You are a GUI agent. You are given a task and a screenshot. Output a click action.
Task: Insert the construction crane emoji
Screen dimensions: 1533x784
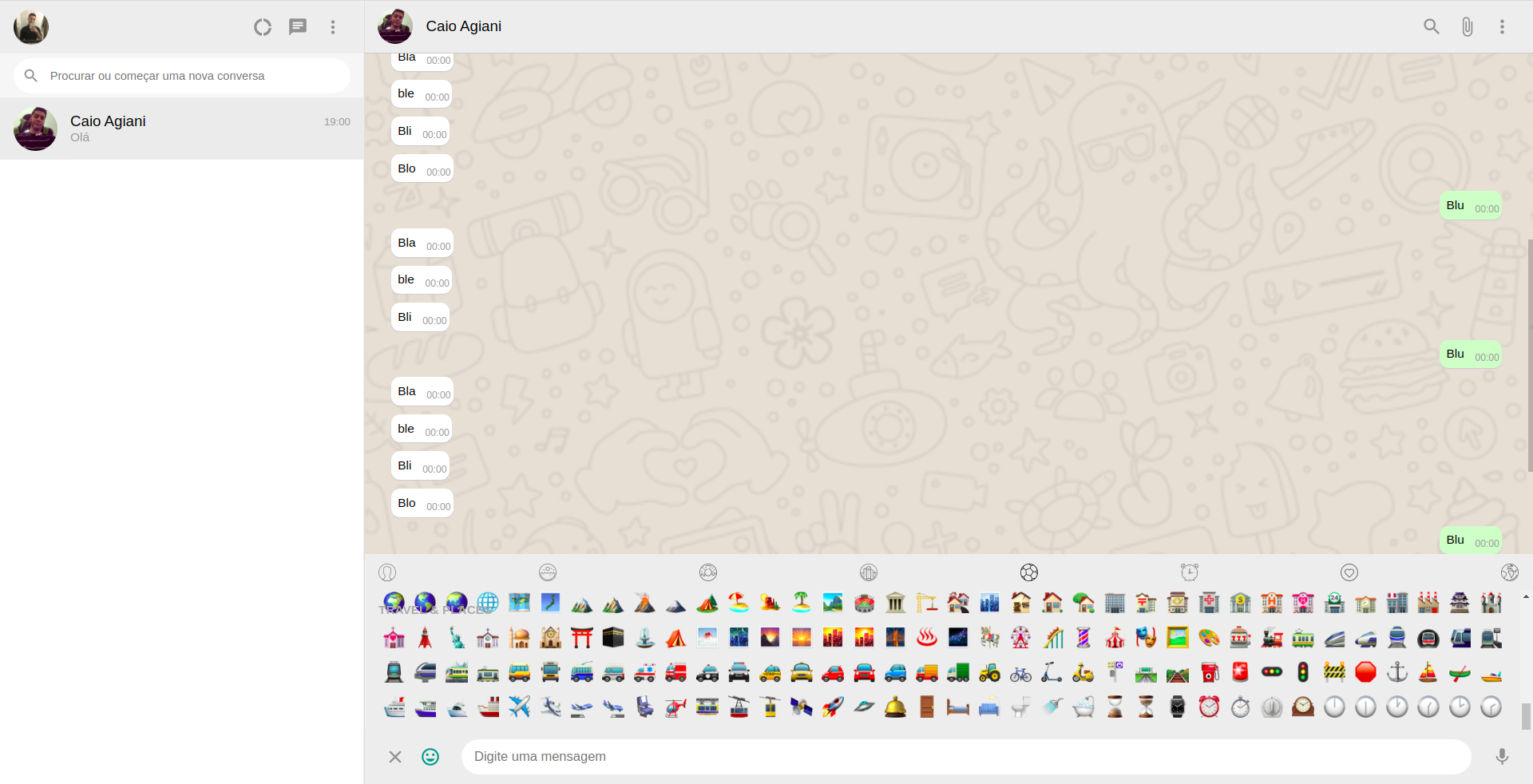(927, 603)
